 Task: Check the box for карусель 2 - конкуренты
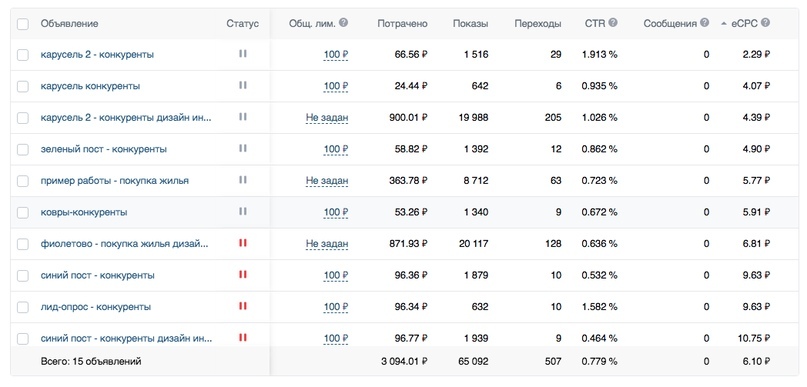click(x=23, y=55)
